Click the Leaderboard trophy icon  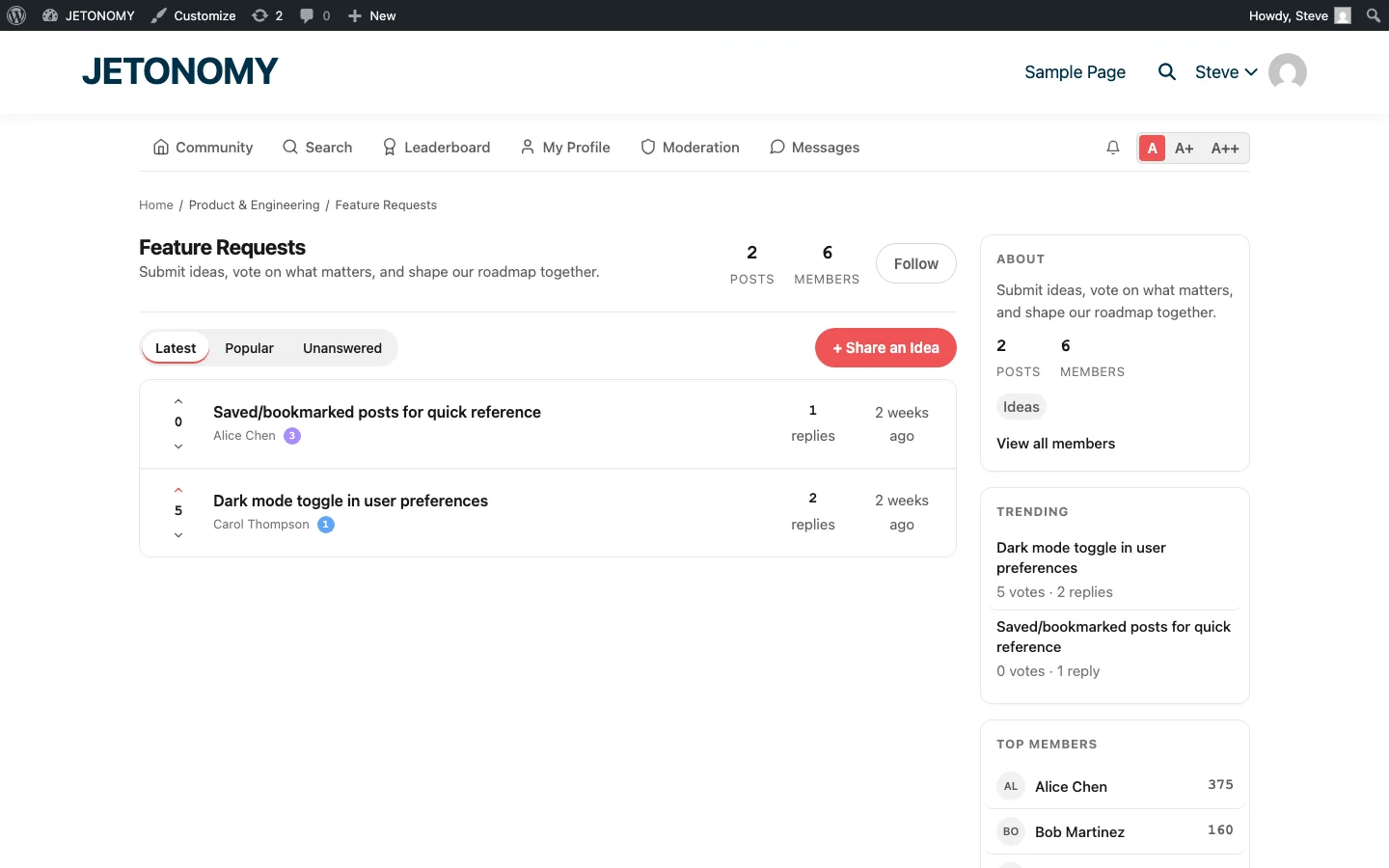[389, 147]
